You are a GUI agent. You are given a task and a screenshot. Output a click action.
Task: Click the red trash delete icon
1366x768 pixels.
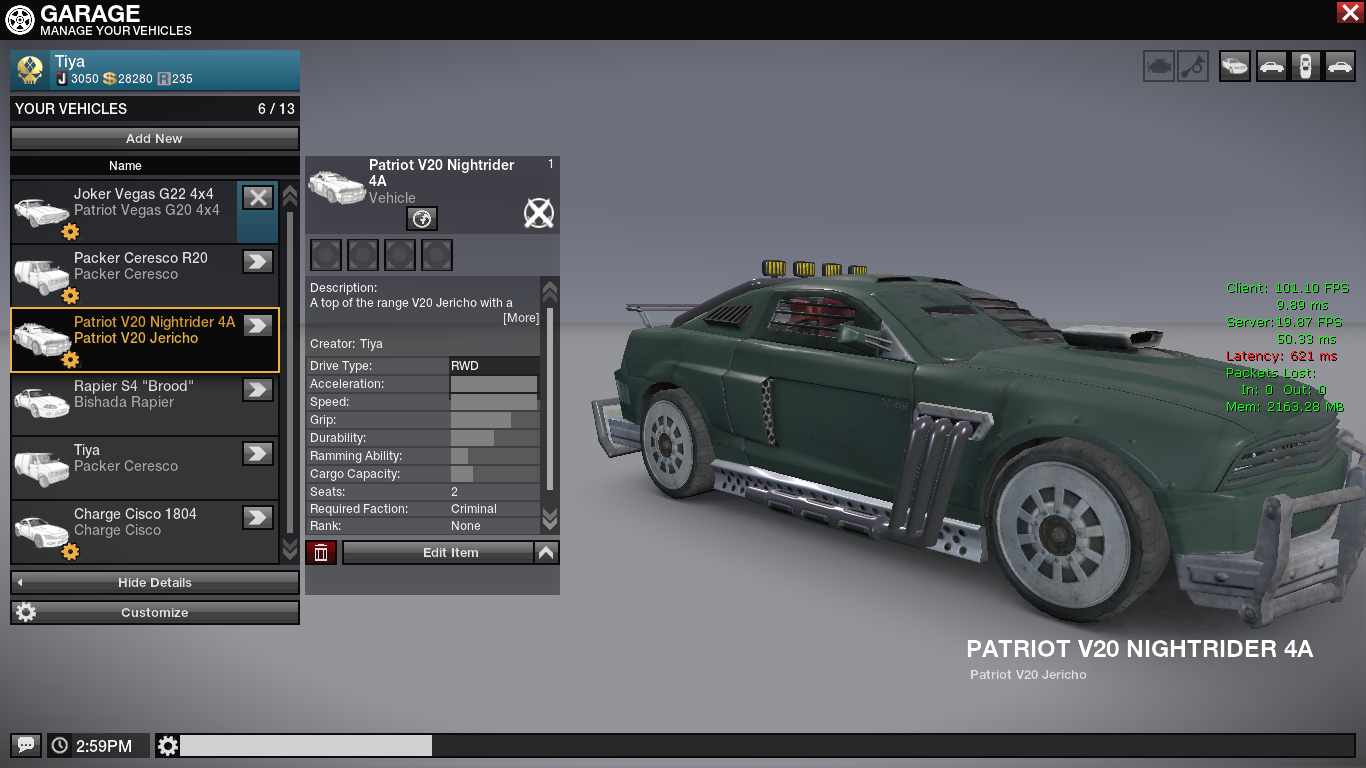tap(321, 553)
